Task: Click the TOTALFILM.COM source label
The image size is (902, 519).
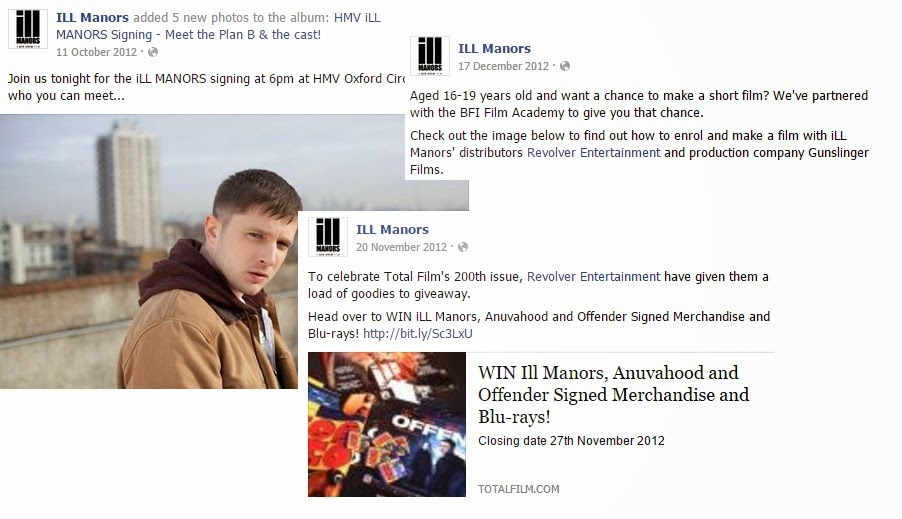Action: pyautogui.click(x=518, y=489)
